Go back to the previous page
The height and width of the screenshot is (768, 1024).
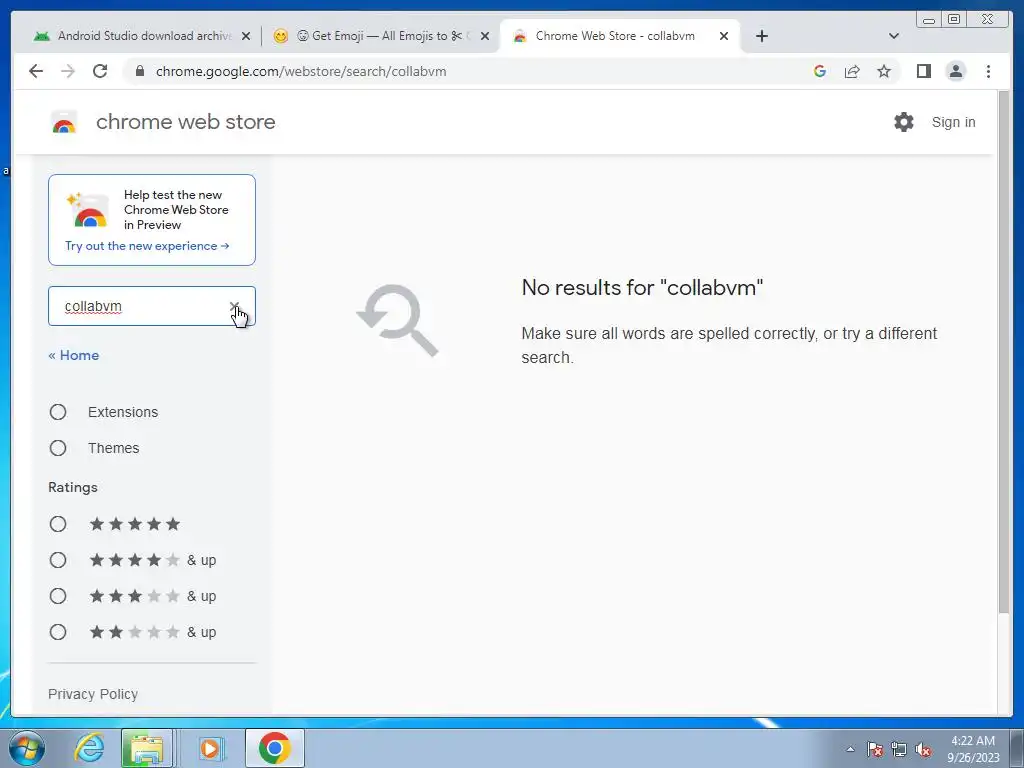pyautogui.click(x=36, y=71)
